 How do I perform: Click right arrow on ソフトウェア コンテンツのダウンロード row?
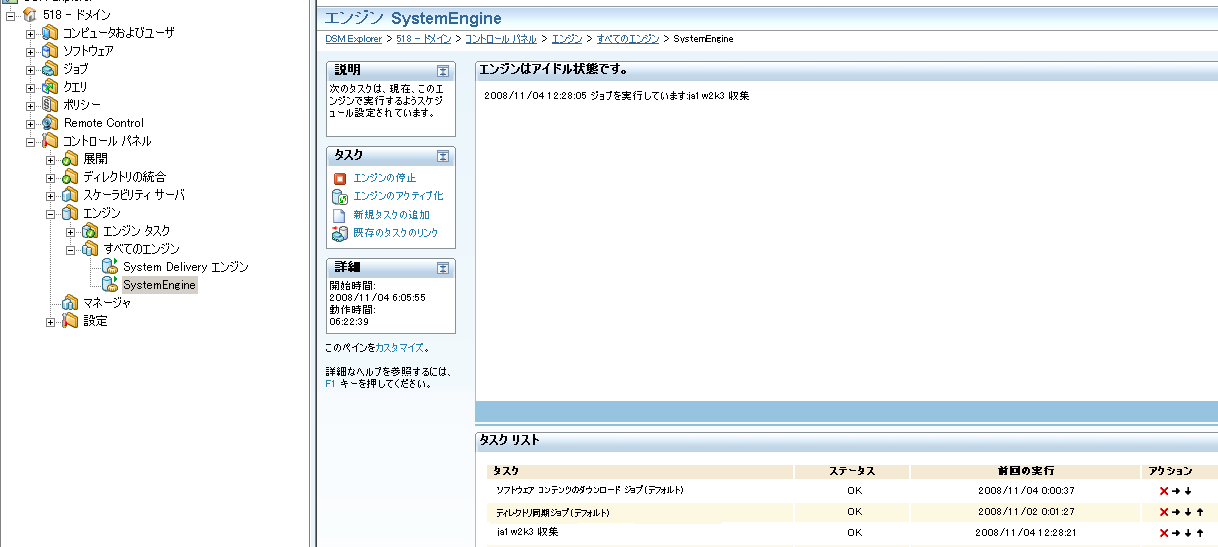pyautogui.click(x=1176, y=491)
